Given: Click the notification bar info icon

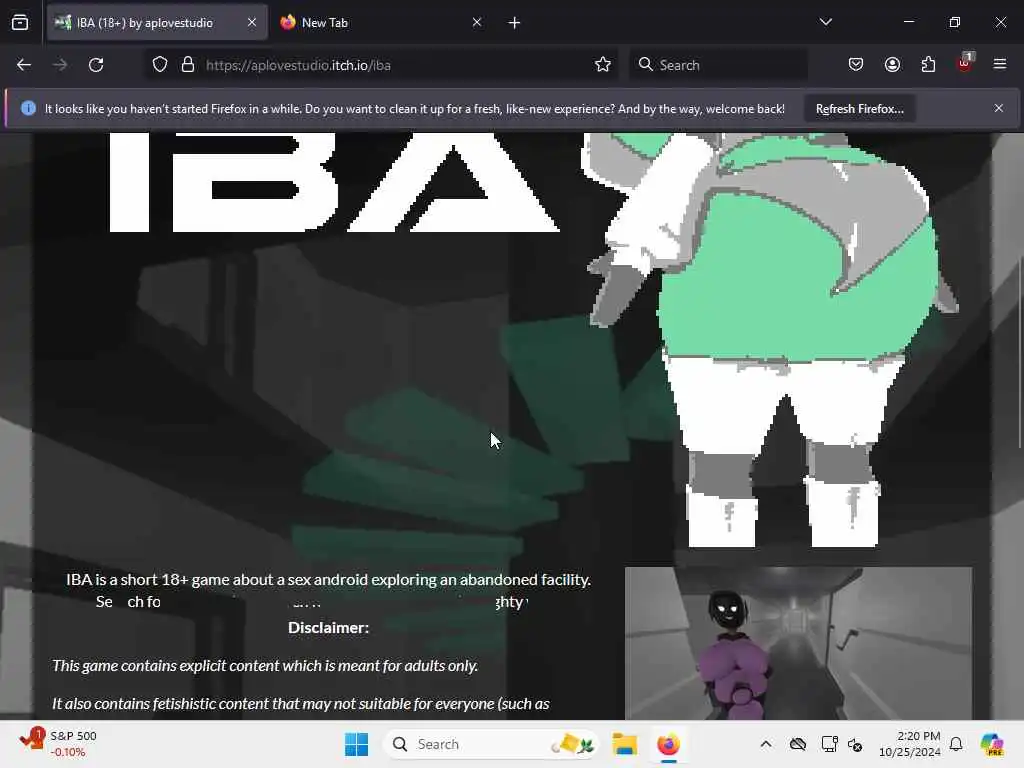Looking at the screenshot, I should (x=28, y=108).
